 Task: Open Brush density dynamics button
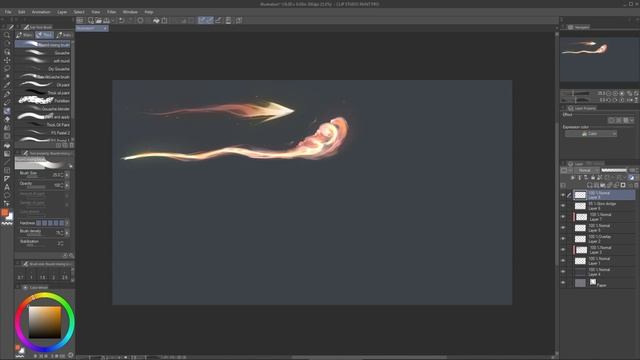coord(67,233)
